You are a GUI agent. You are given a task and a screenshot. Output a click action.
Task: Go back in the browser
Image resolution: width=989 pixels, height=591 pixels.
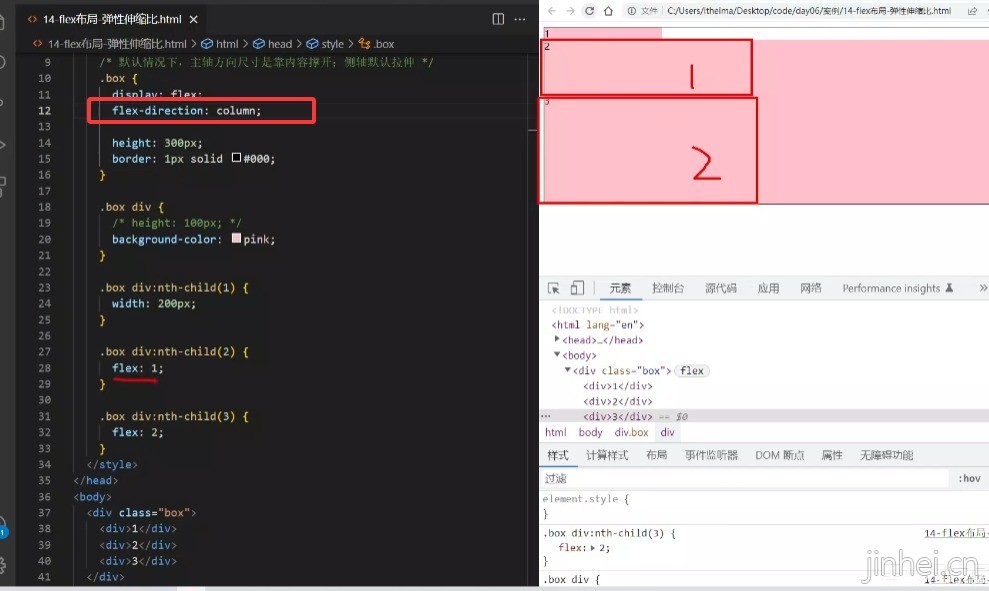pos(552,11)
